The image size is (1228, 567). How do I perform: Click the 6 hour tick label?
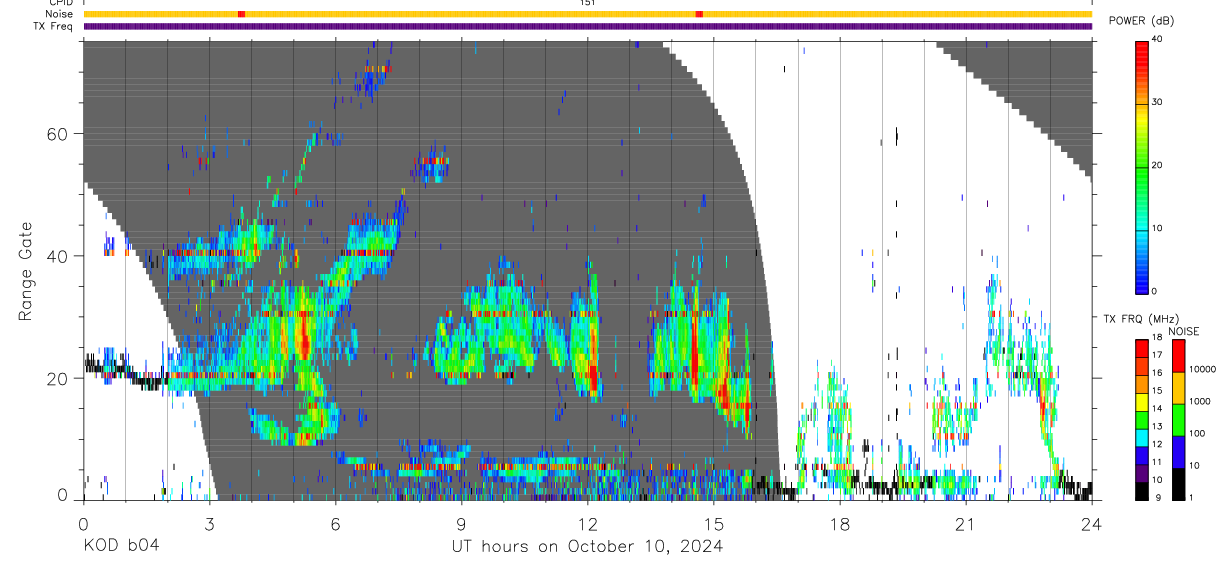coord(335,524)
